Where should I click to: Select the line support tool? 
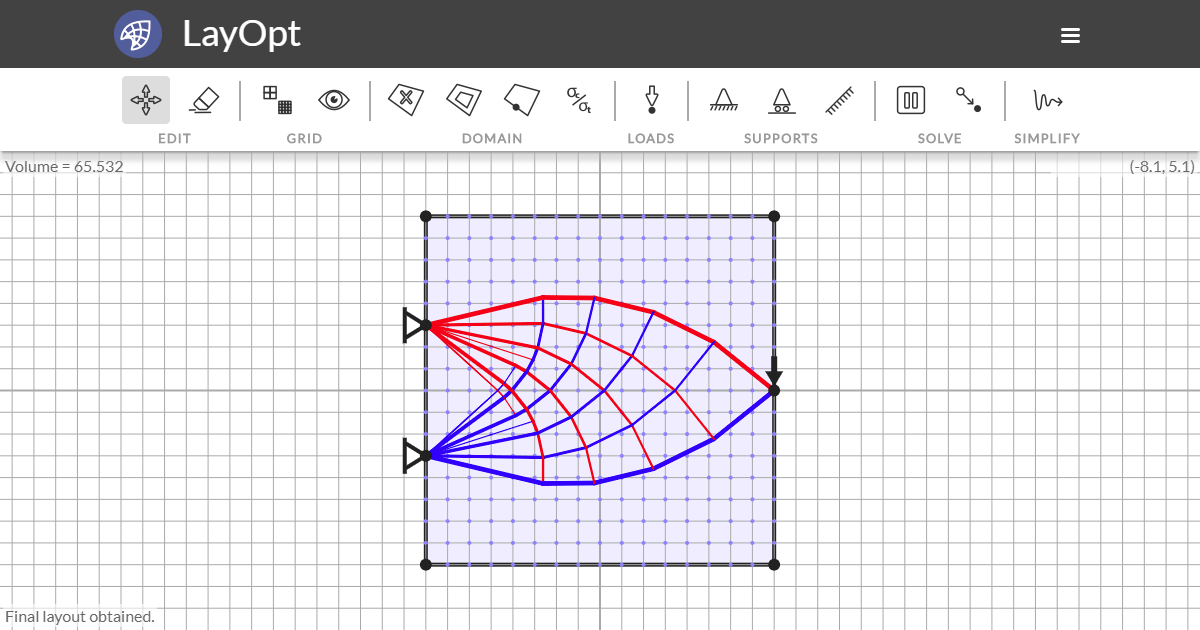(839, 100)
